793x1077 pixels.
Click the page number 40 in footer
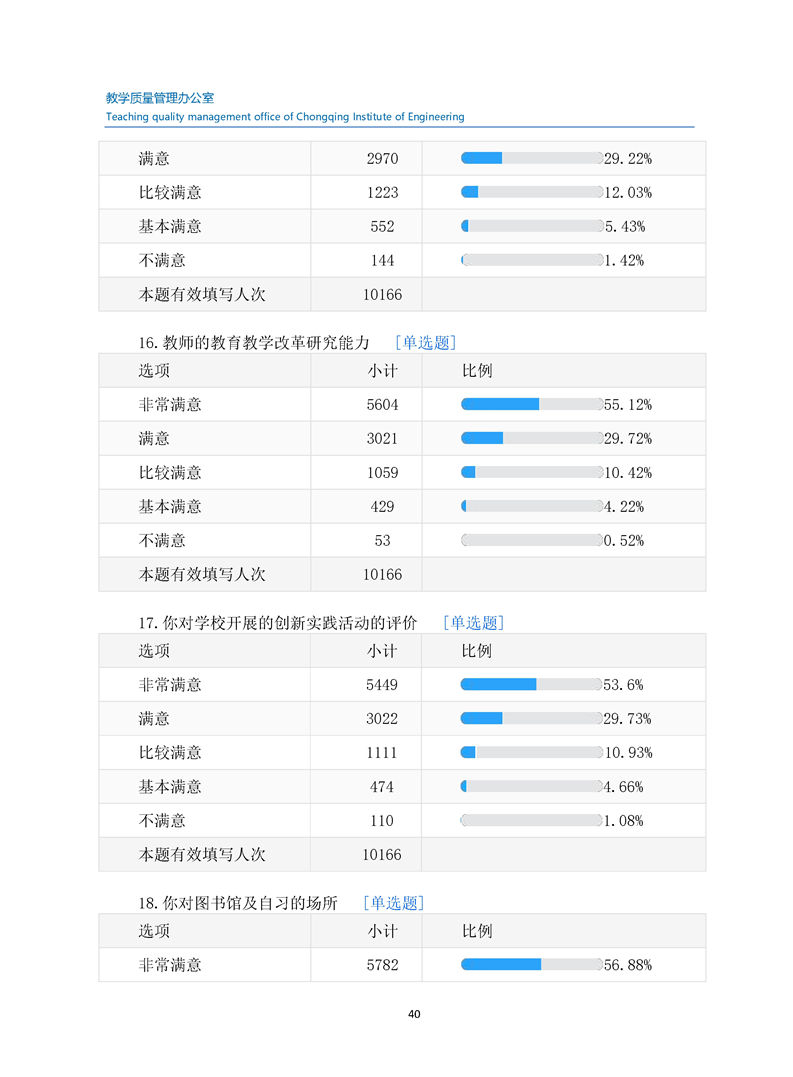(x=414, y=1014)
